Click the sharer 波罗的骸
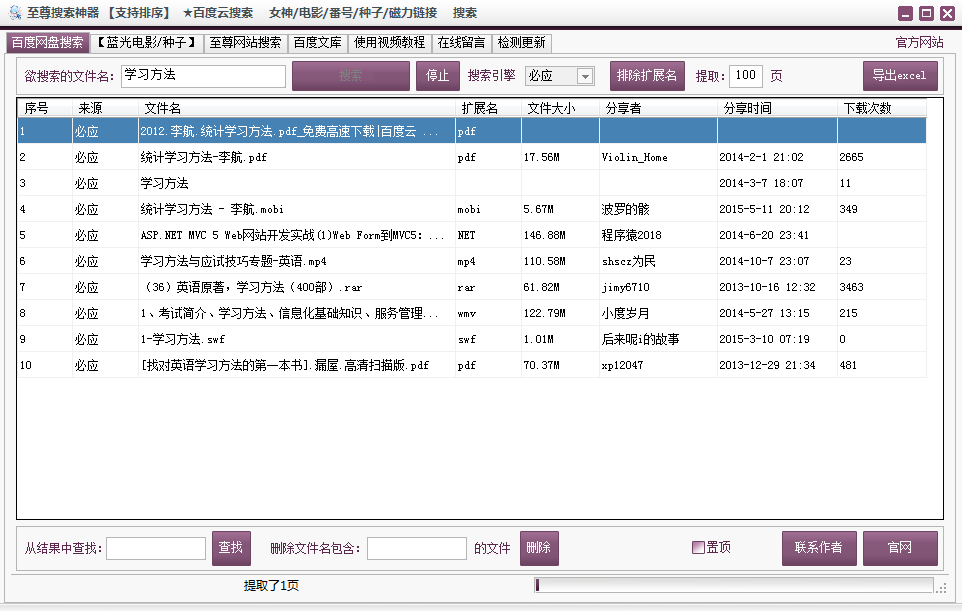The width and height of the screenshot is (962, 611). pos(625,209)
